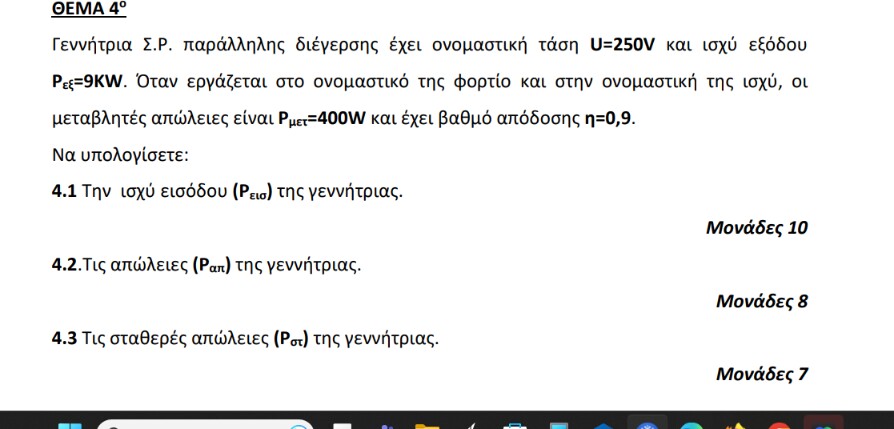
Task: Click the taskbar search box
Action: [205, 425]
